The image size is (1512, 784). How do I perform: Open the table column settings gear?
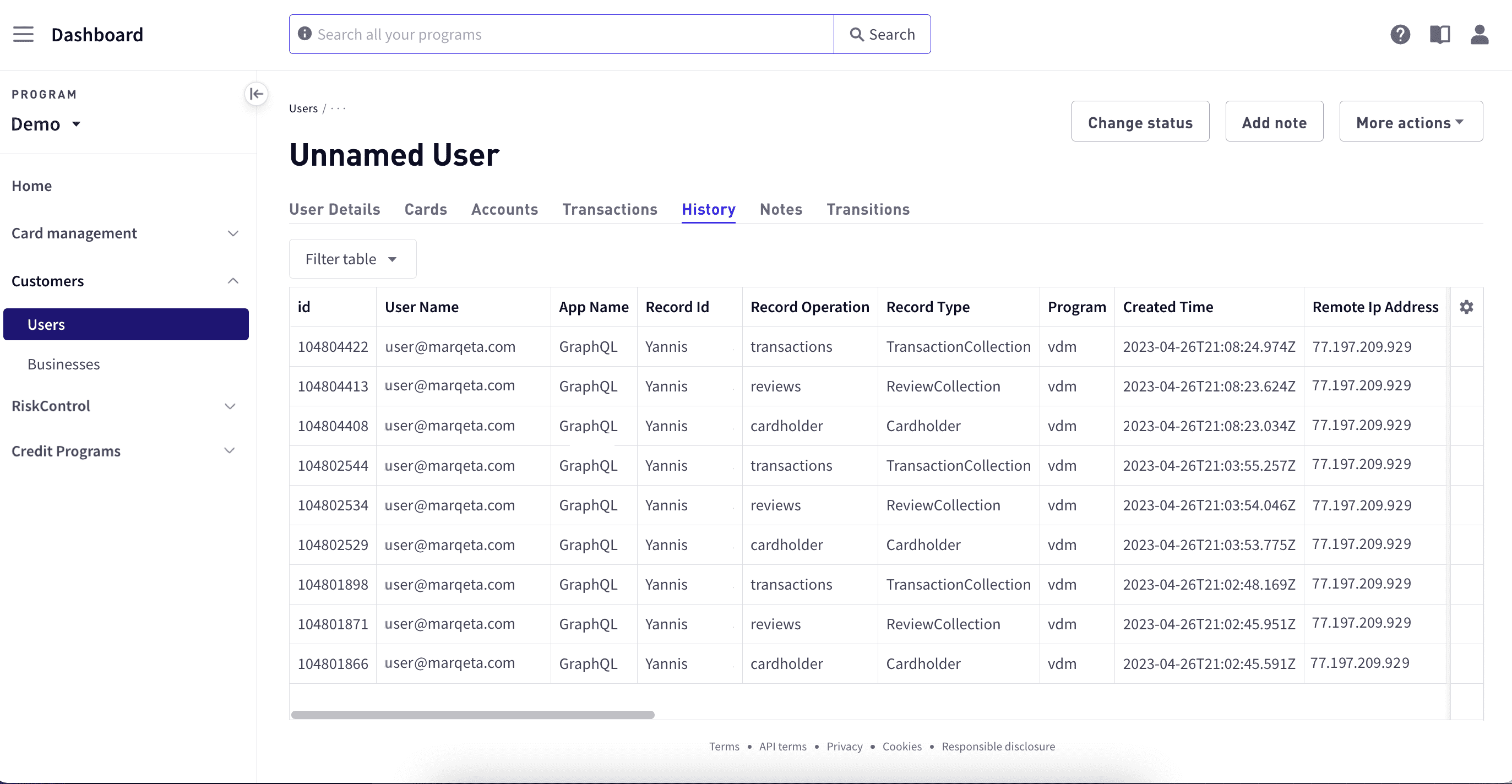click(1467, 307)
